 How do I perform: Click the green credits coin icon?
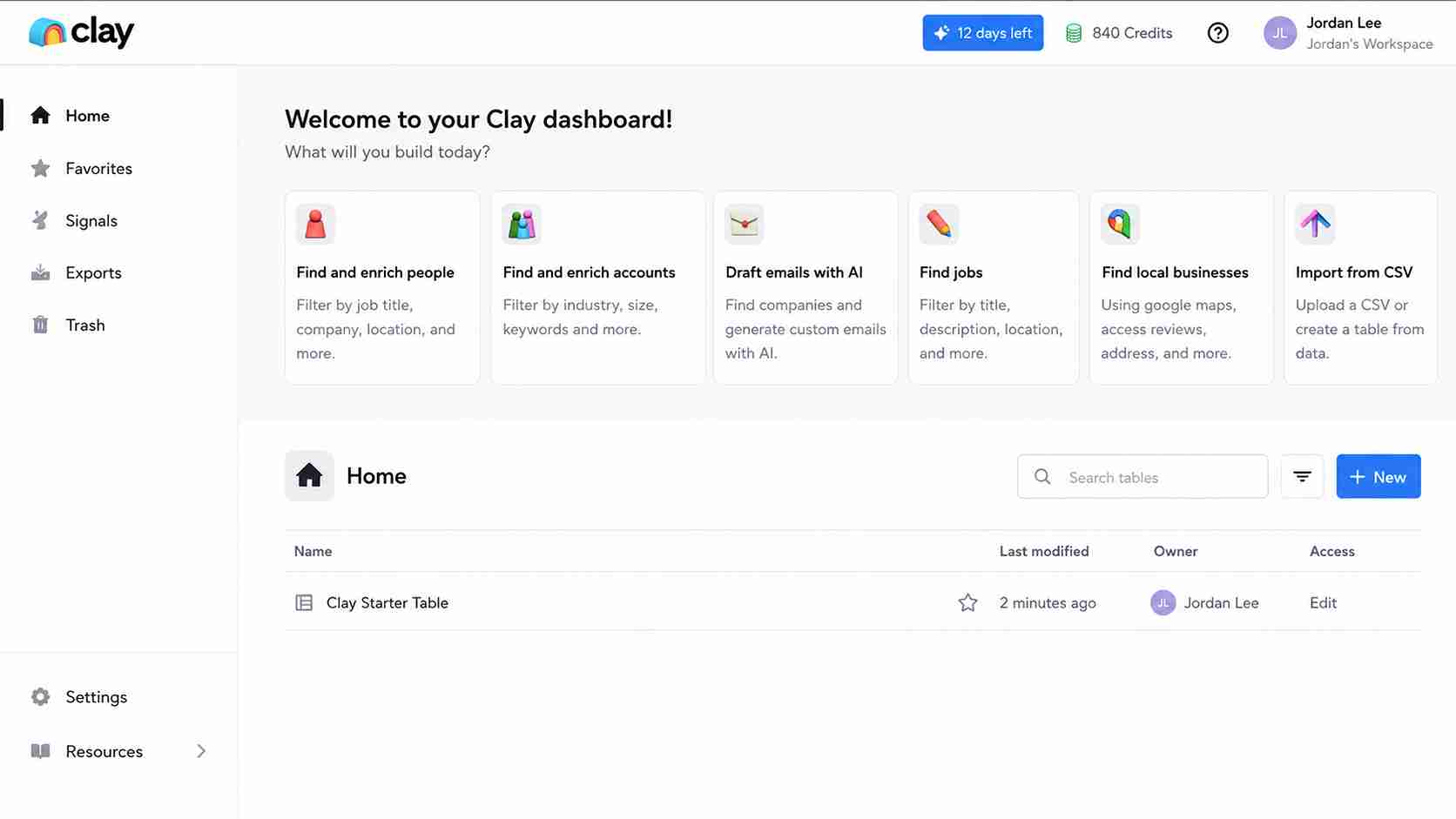1074,33
